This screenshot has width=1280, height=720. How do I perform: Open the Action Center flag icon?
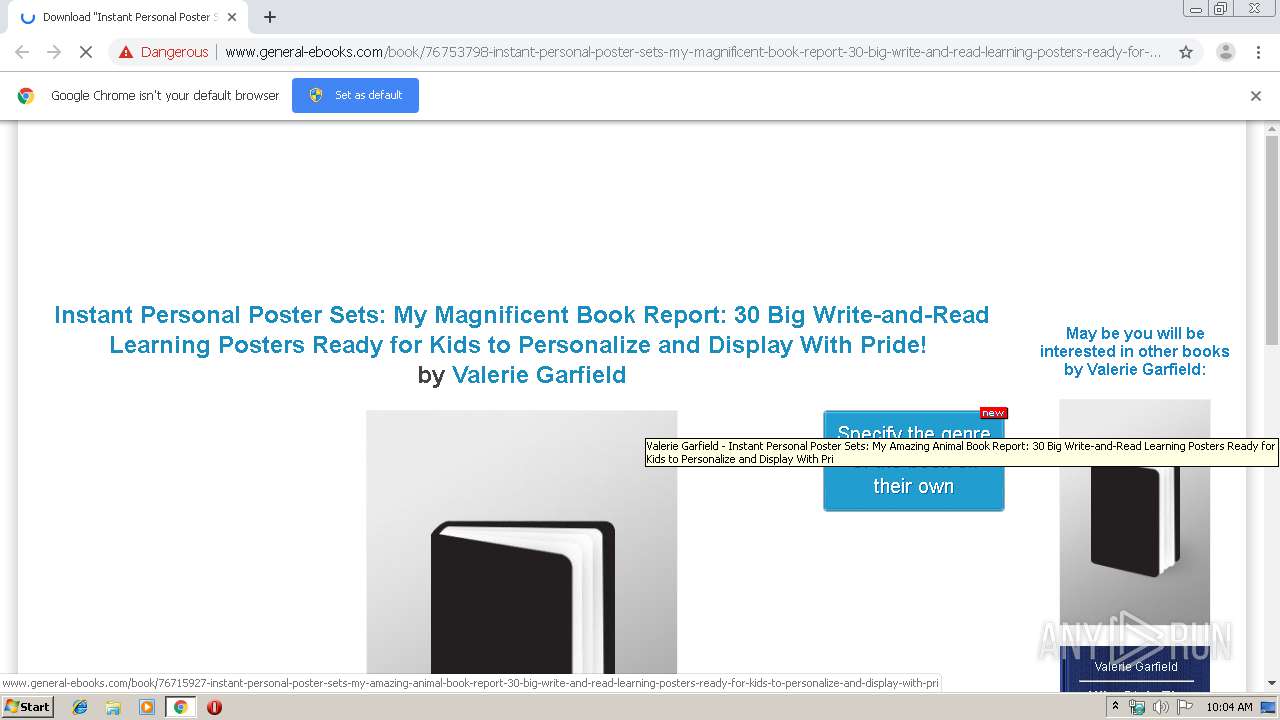coord(1185,707)
